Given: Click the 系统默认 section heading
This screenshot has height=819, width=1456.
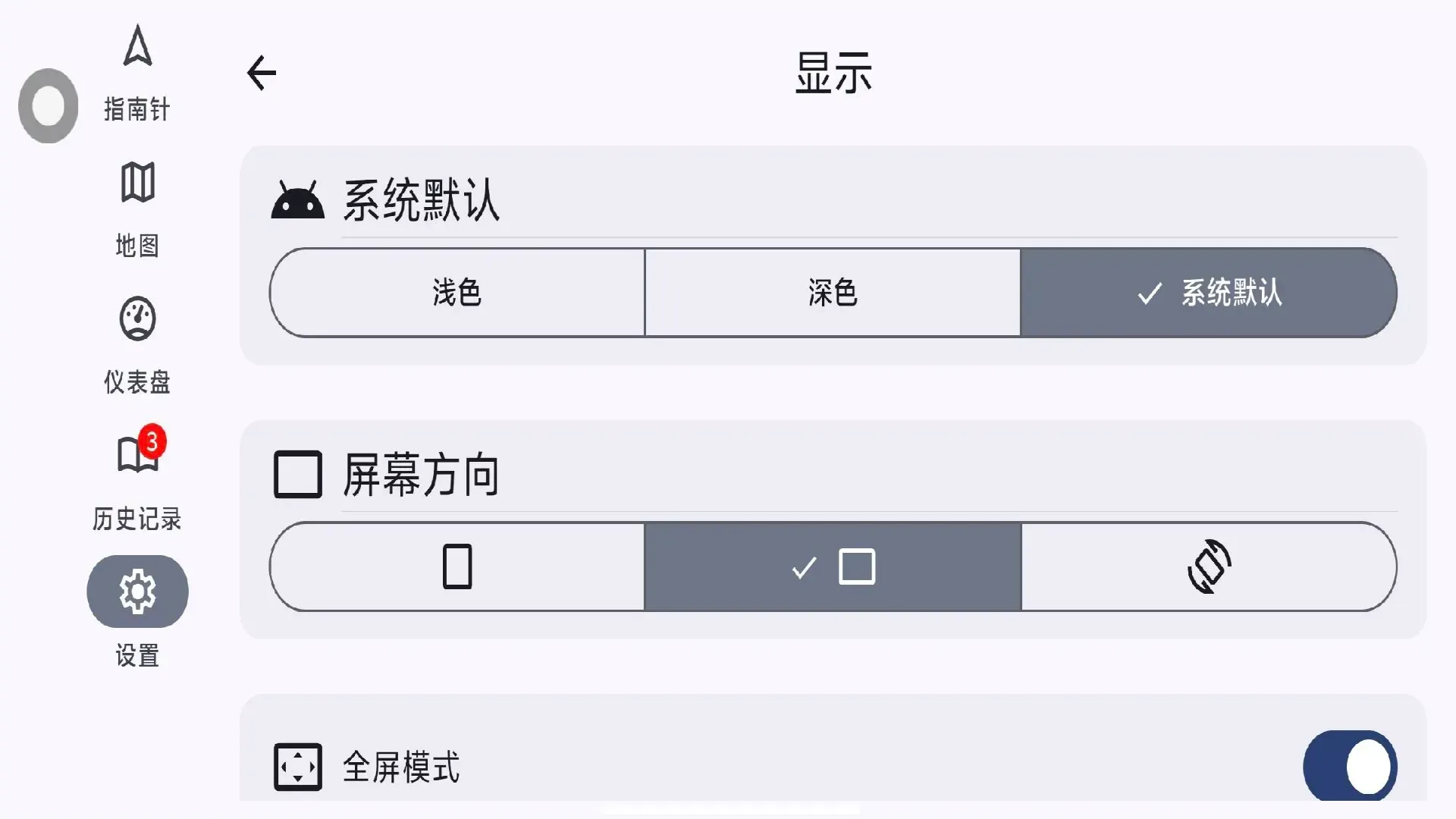Looking at the screenshot, I should pyautogui.click(x=421, y=201).
